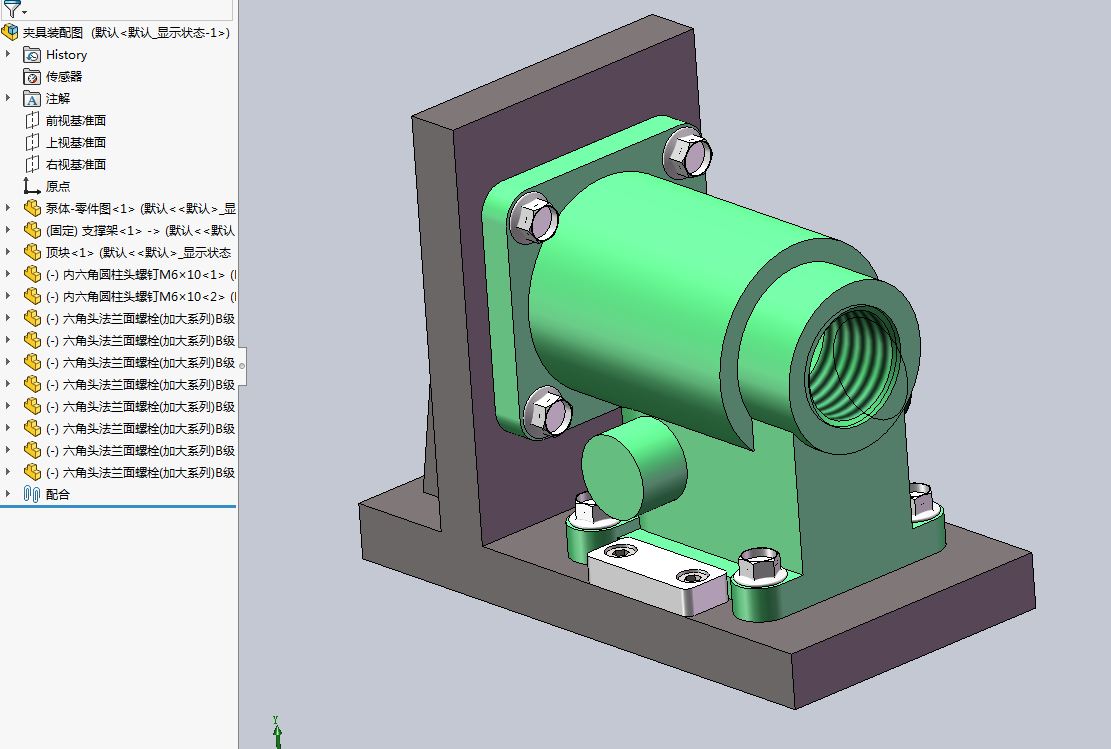The width and height of the screenshot is (1111, 749).
Task: Click the threaded bore of the pump body
Action: click(x=854, y=366)
